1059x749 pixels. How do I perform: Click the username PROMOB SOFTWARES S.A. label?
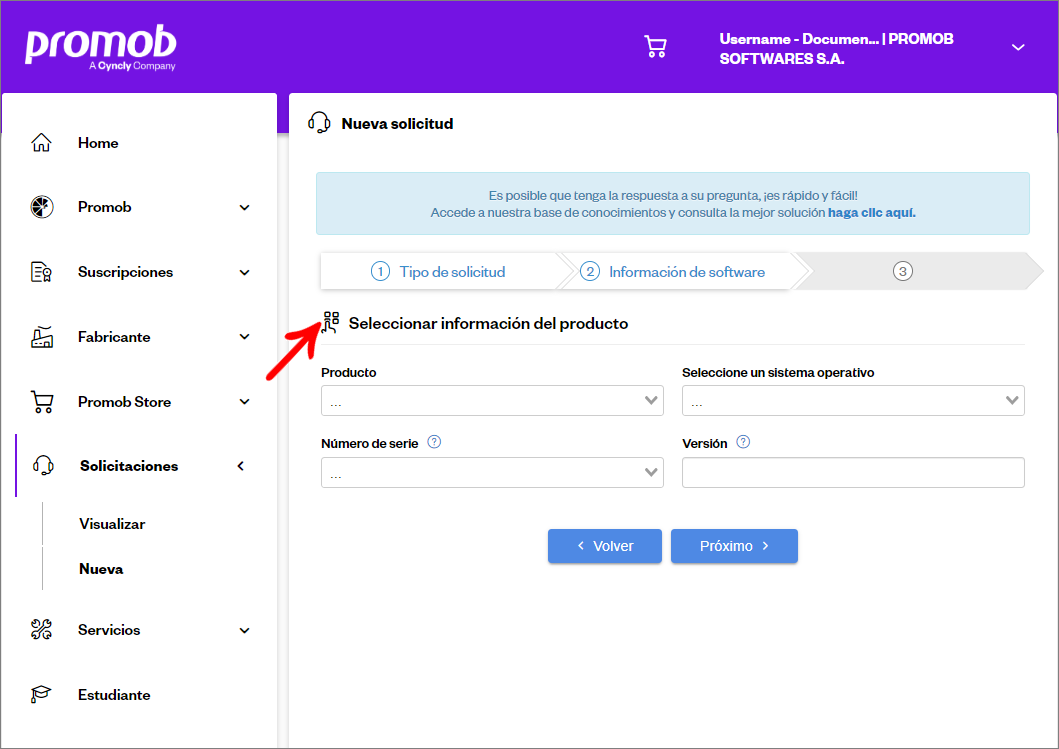(x=836, y=49)
